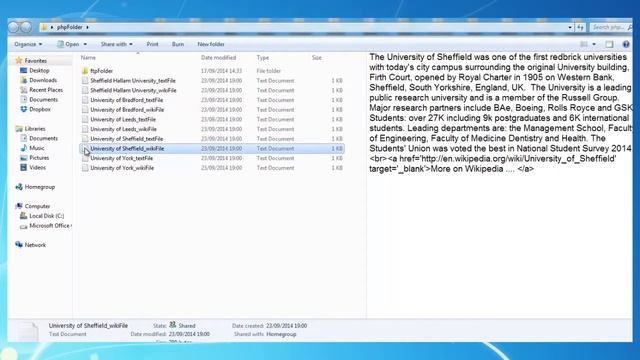Click the folder icon in address bar
Screen dimensions: 640x360
point(44,27)
